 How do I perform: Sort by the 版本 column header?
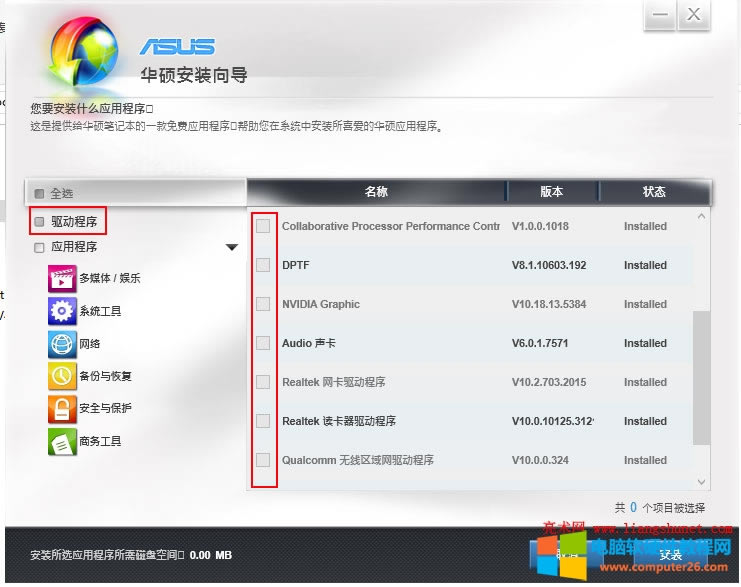tap(551, 192)
